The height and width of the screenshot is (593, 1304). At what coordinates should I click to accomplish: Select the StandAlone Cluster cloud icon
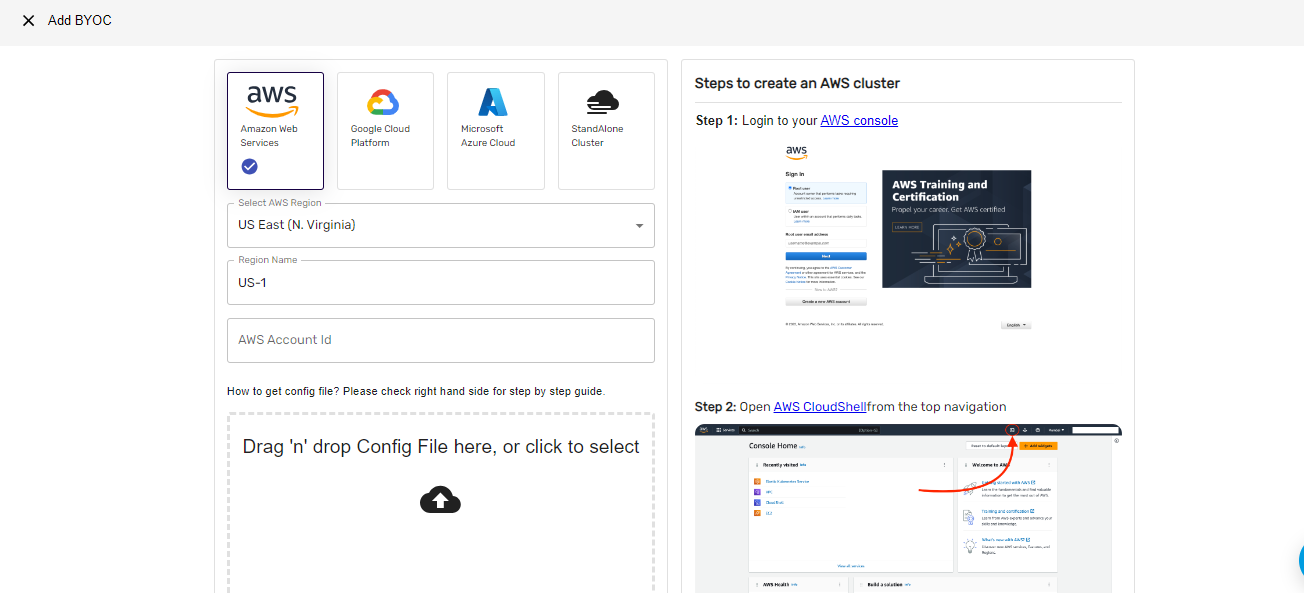pyautogui.click(x=603, y=102)
